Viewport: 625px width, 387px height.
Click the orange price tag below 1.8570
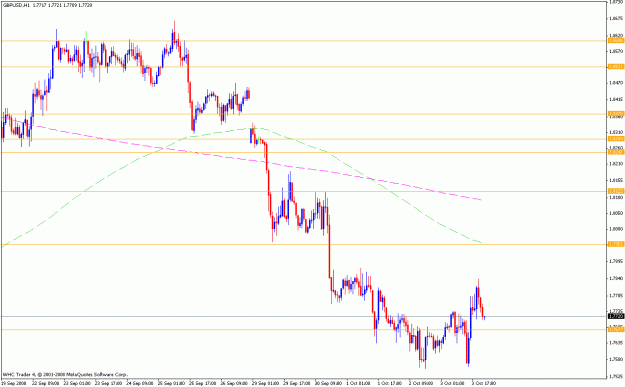615,67
